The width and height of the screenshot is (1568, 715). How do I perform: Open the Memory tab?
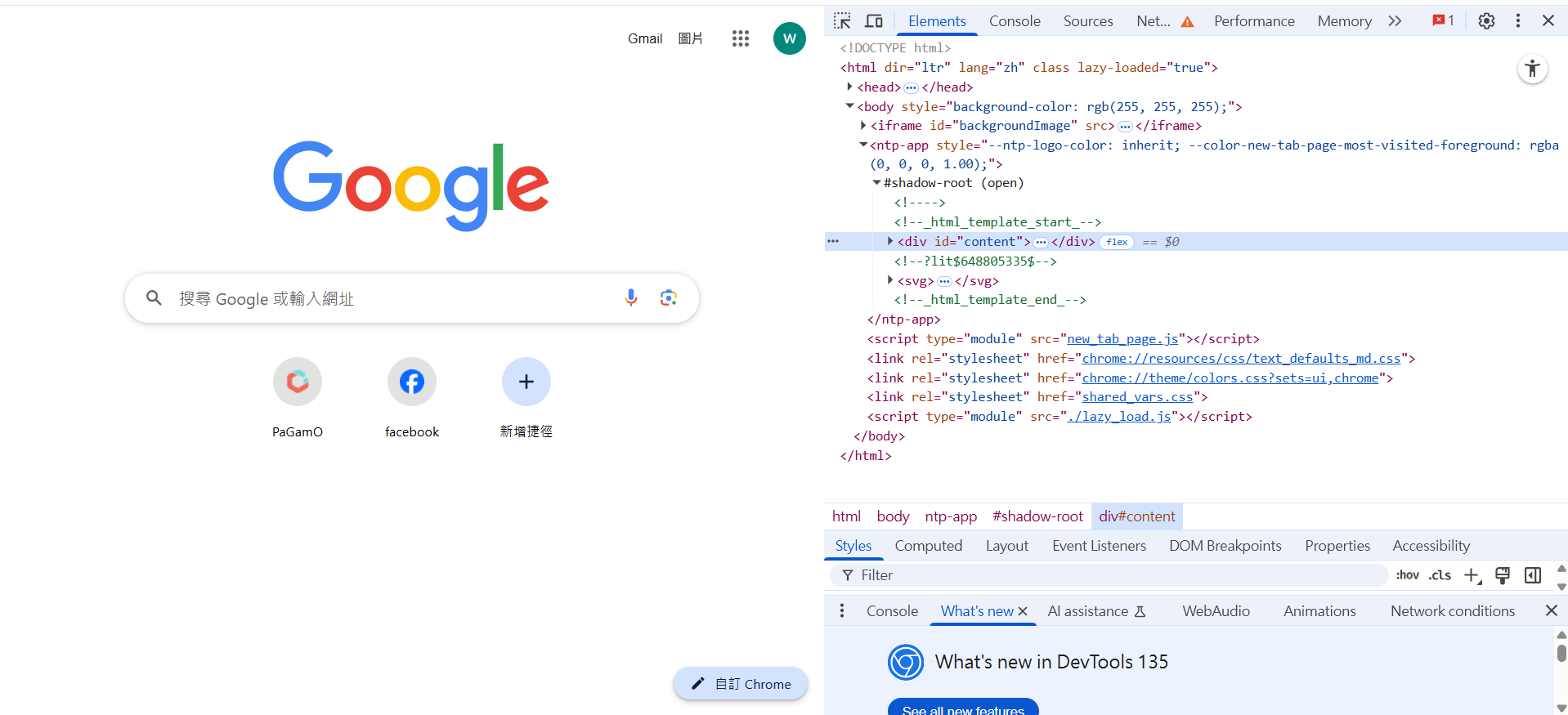(1344, 21)
